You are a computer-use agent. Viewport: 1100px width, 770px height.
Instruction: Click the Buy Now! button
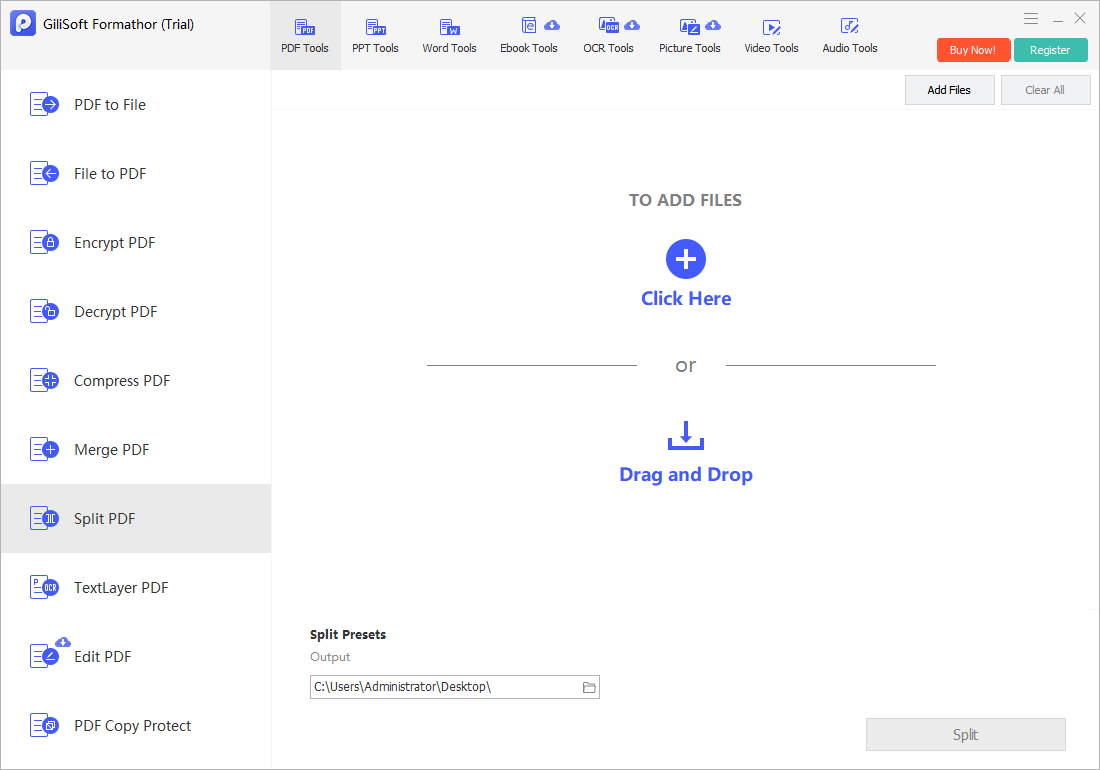click(973, 50)
